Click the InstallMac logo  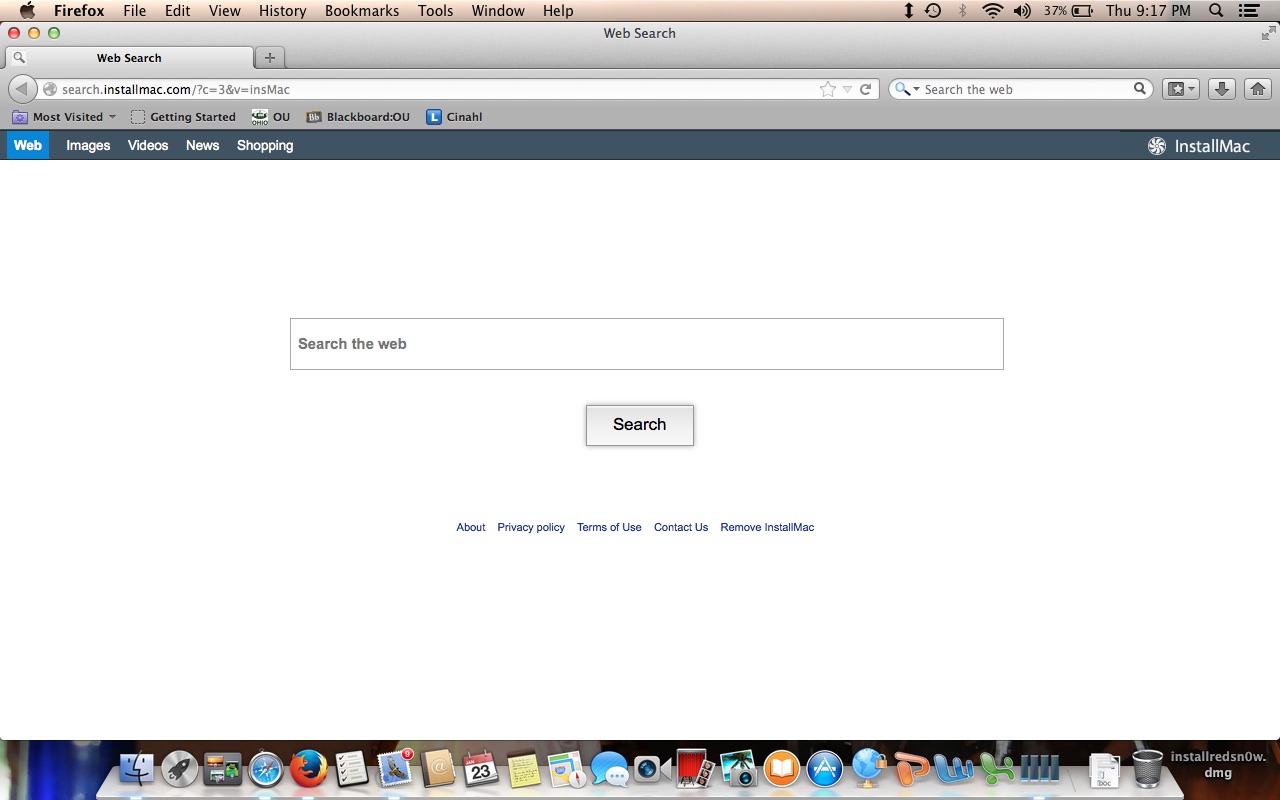pyautogui.click(x=1199, y=146)
